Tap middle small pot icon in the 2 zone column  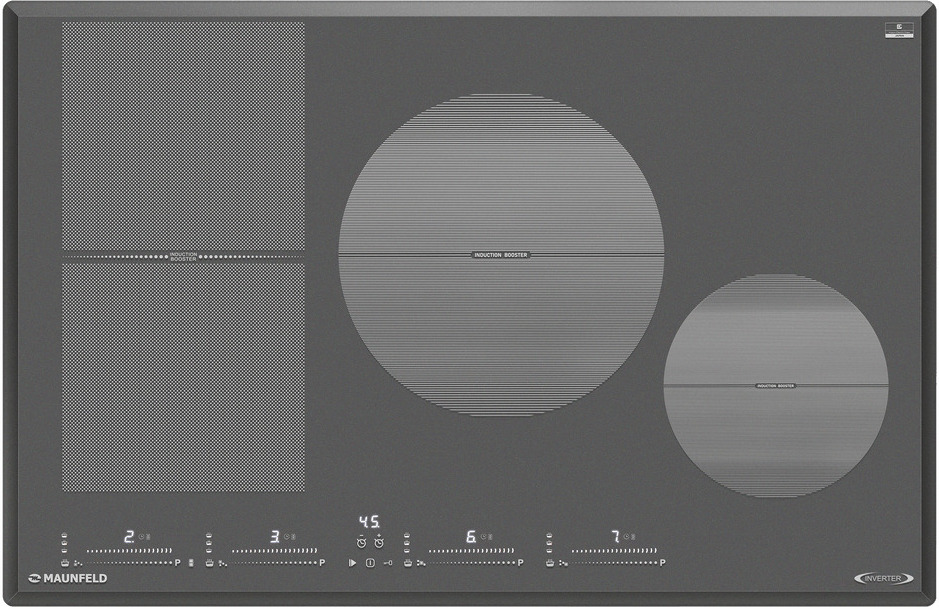pyautogui.click(x=64, y=543)
